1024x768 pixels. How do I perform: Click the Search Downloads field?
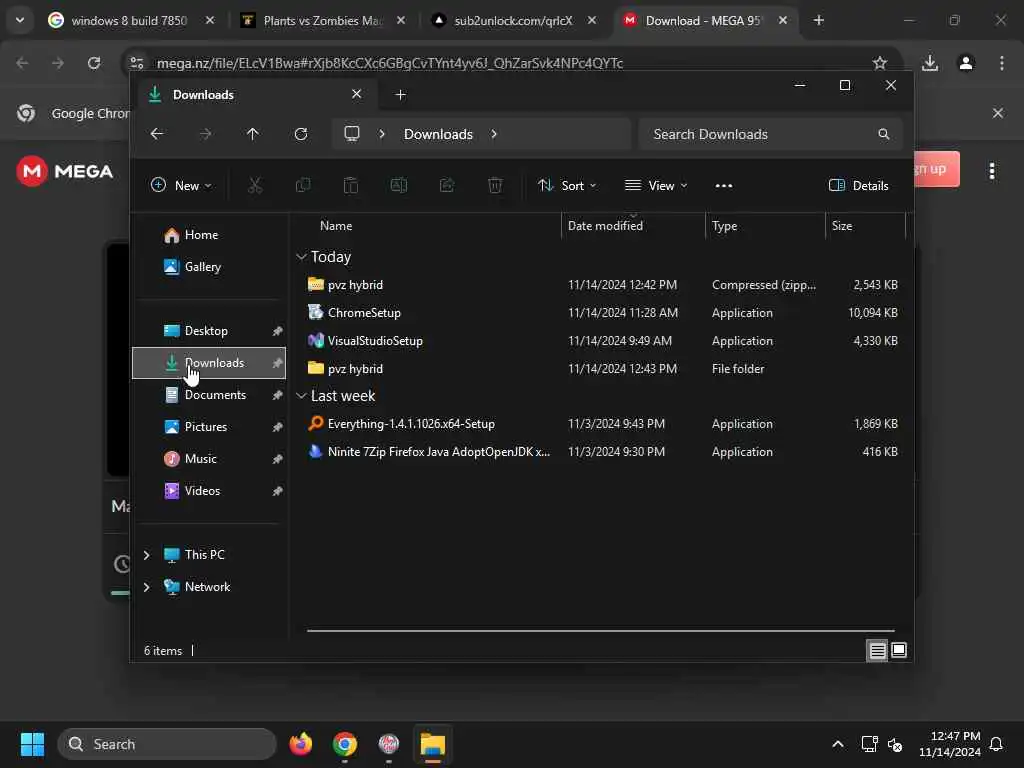click(x=770, y=134)
